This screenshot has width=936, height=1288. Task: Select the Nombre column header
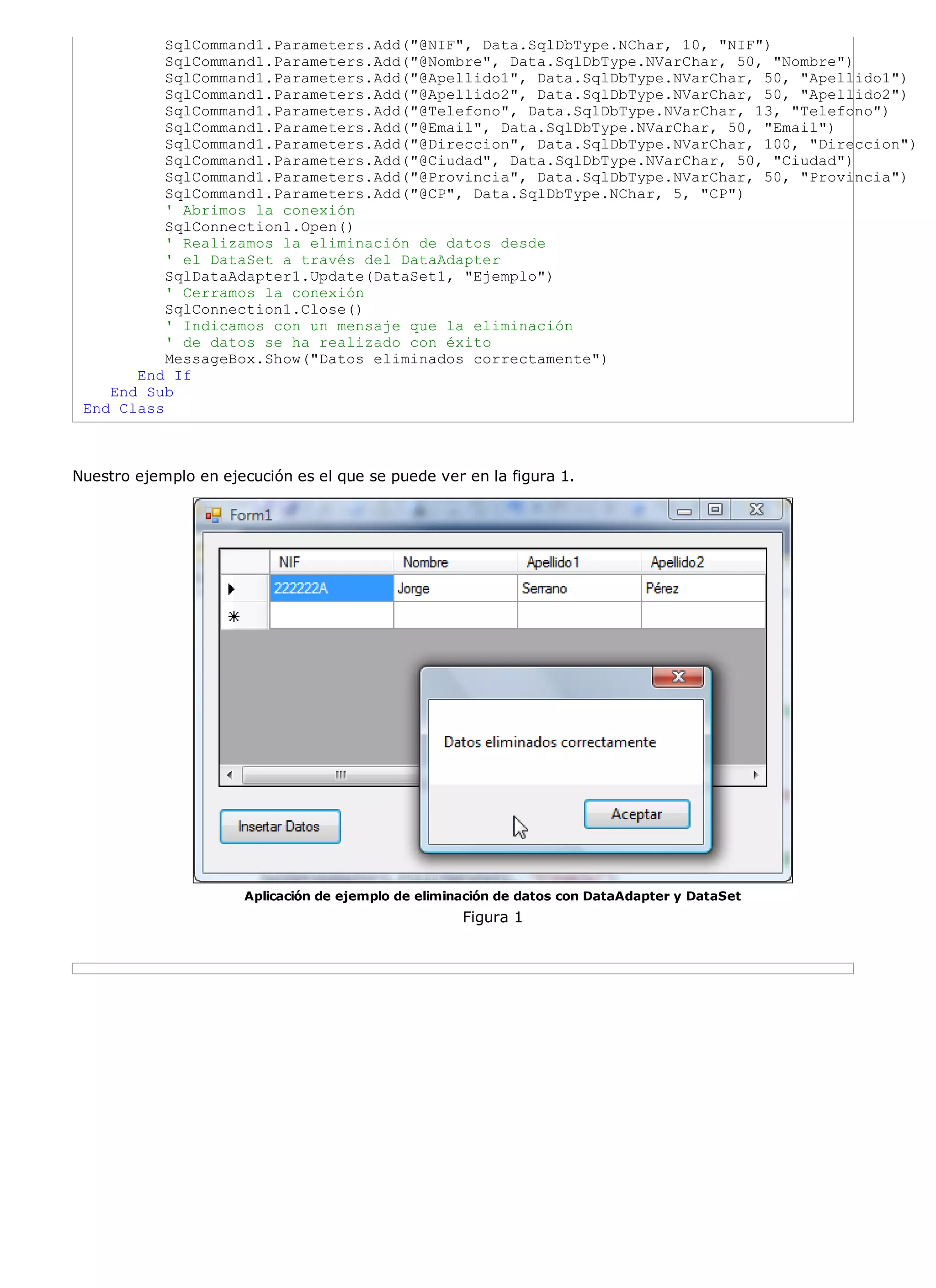point(455,561)
